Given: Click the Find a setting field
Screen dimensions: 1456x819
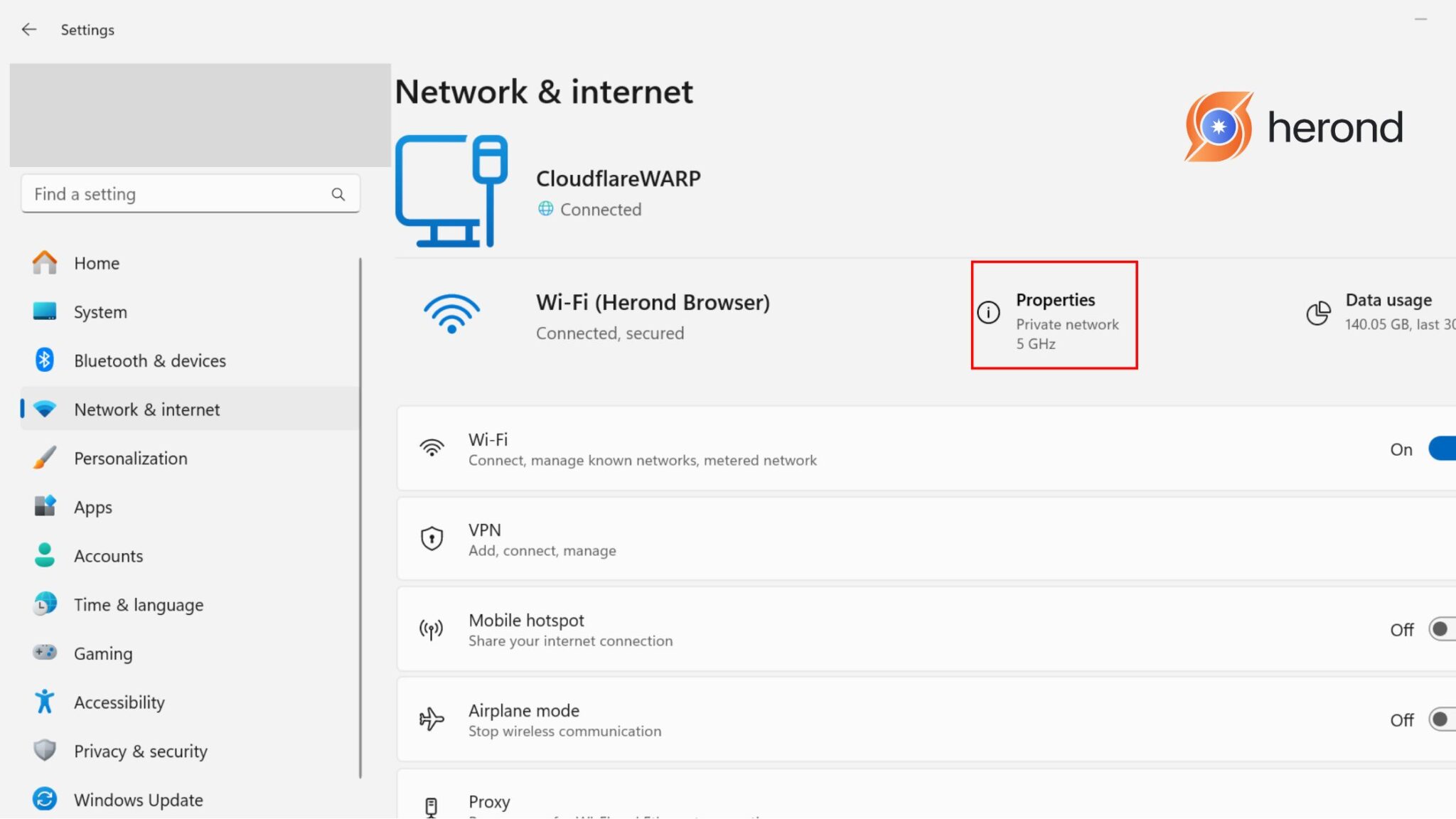Looking at the screenshot, I should [178, 194].
